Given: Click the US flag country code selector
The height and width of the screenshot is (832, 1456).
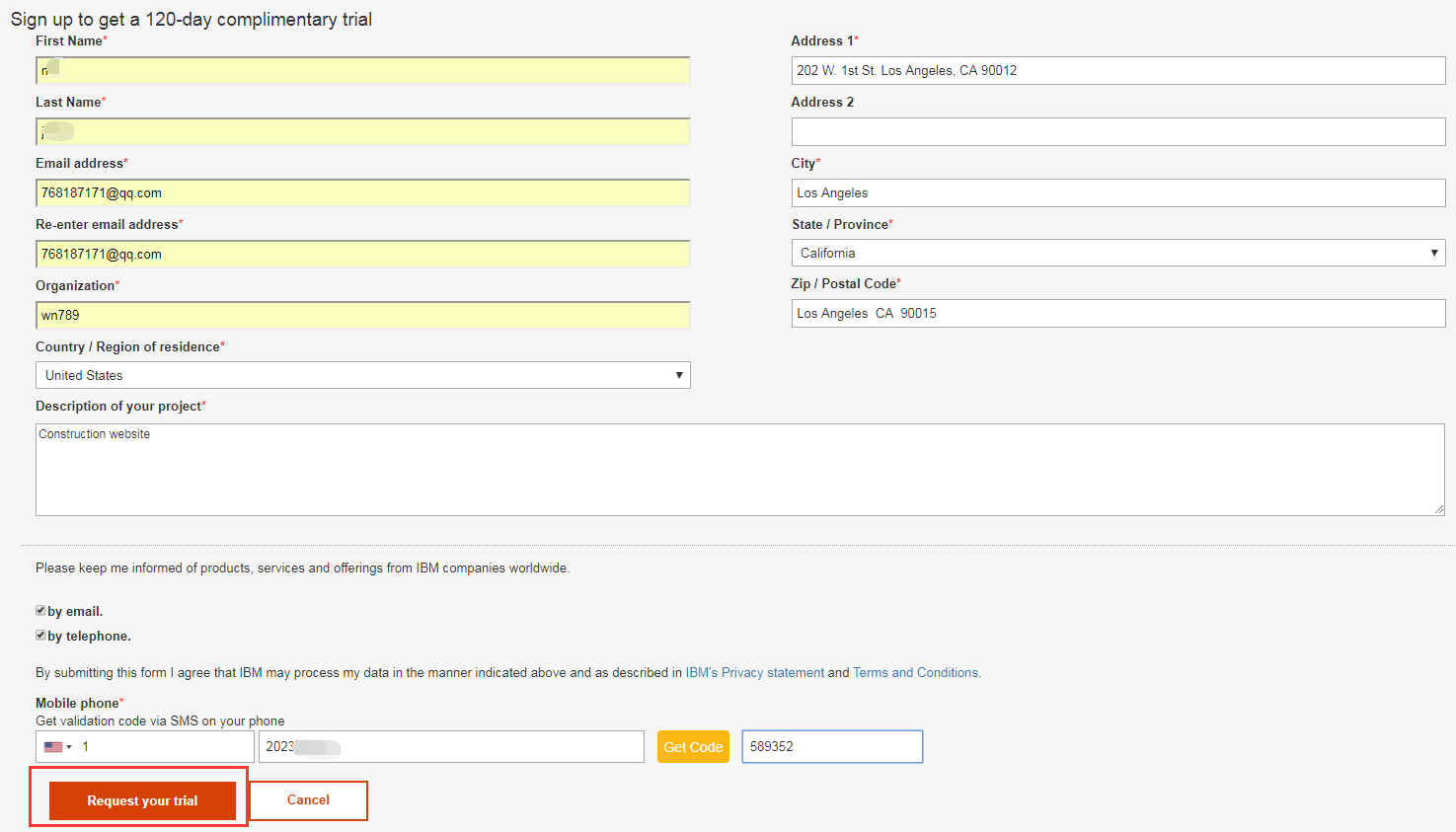Looking at the screenshot, I should point(57,747).
